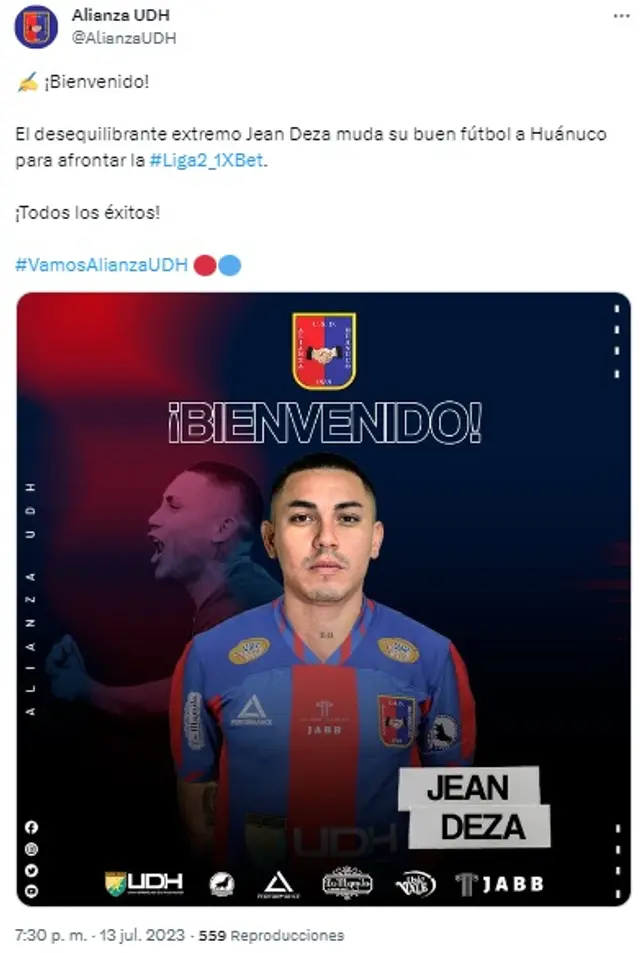
Task: Open the #VamosAlianzaUDH hashtag
Action: 102,265
